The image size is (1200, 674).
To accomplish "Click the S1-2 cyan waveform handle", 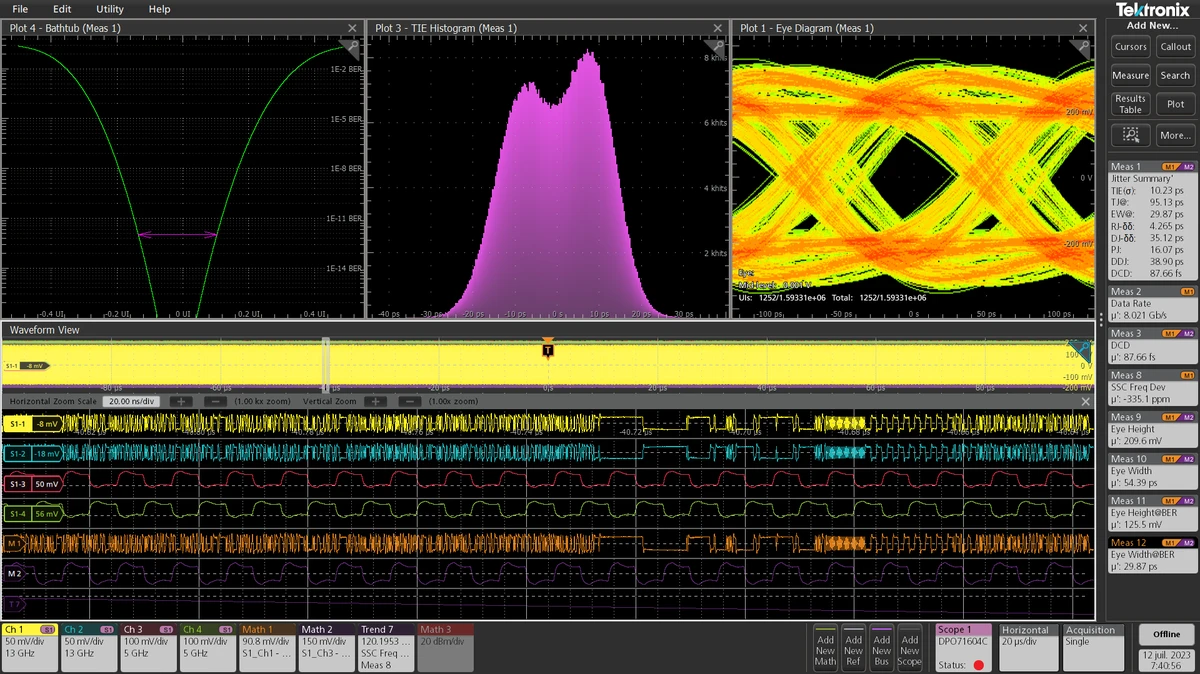I will tap(33, 454).
